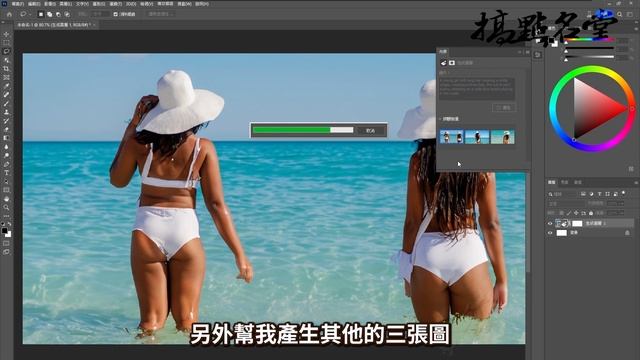Select the Gradient tool
The width and height of the screenshot is (640, 360).
pos(6,138)
